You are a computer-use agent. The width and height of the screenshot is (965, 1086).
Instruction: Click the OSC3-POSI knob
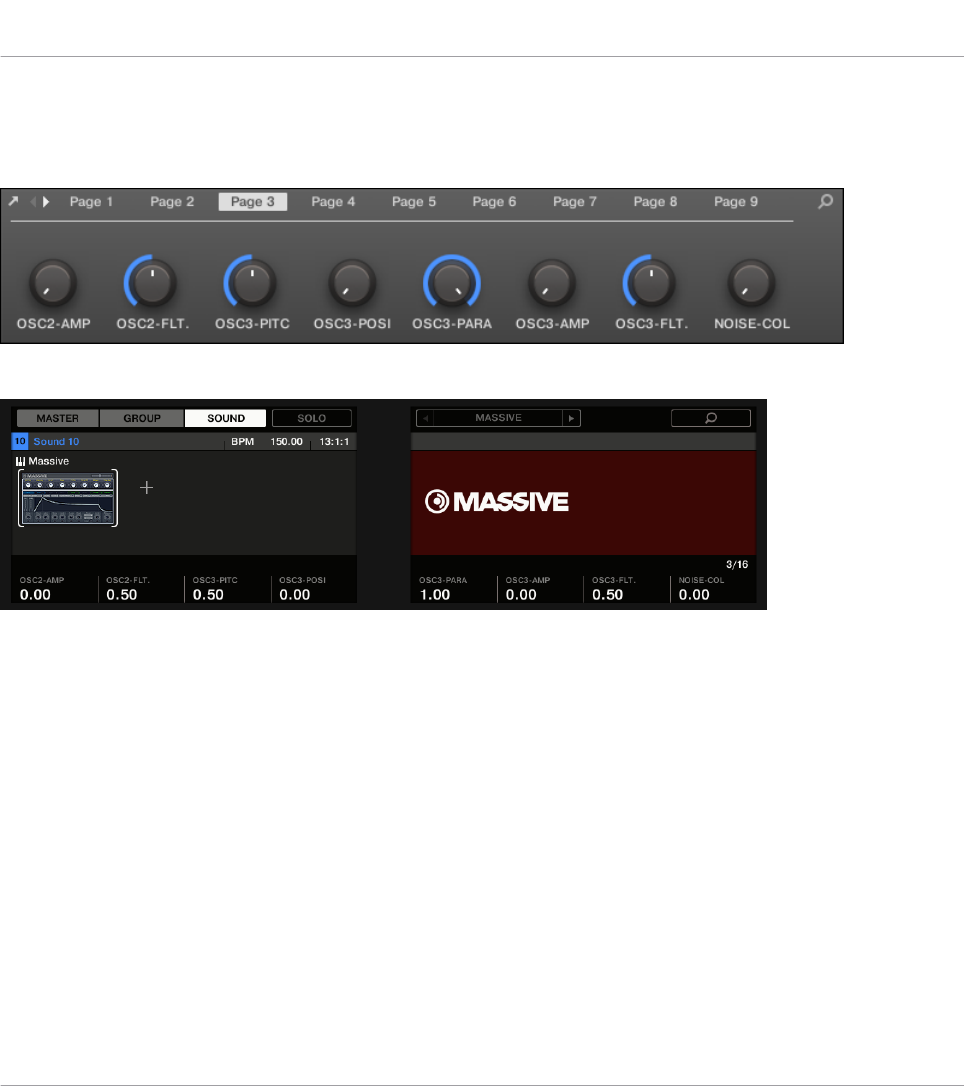pos(352,283)
